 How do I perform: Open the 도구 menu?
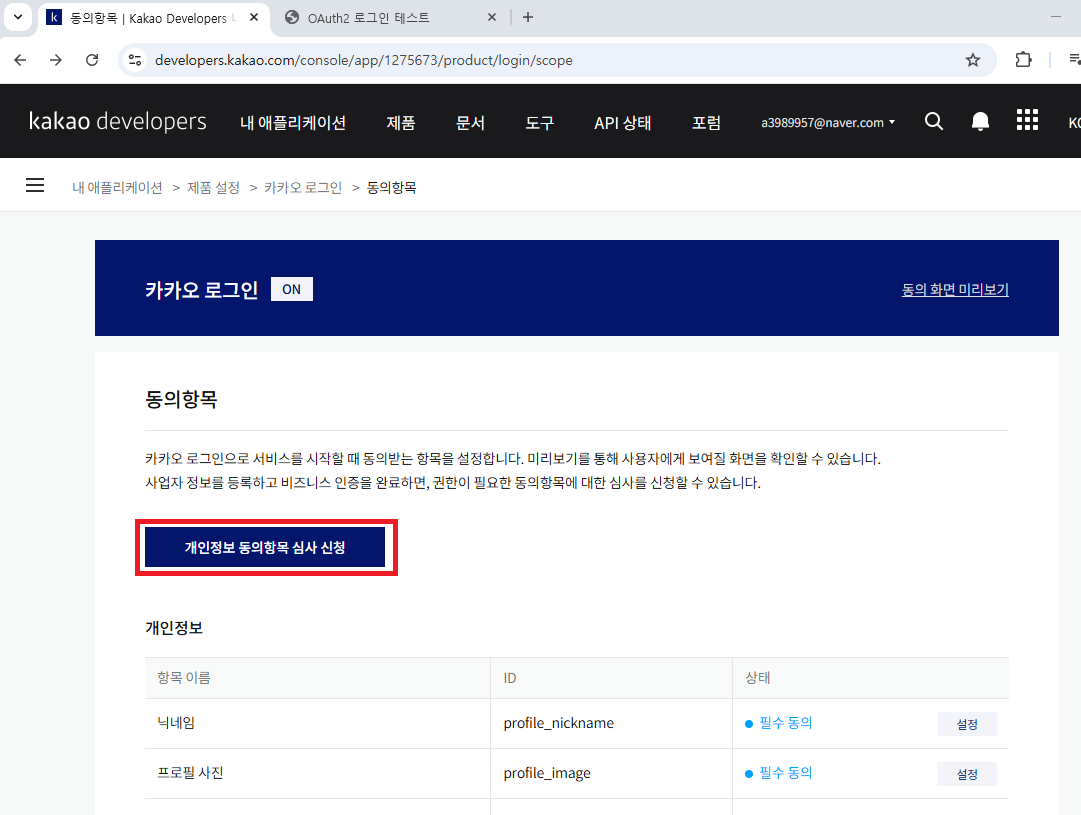(x=540, y=123)
